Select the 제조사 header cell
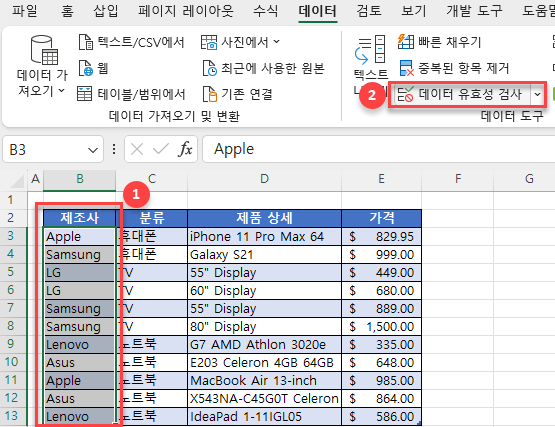Image resolution: width=555 pixels, height=427 pixels. tap(80, 218)
